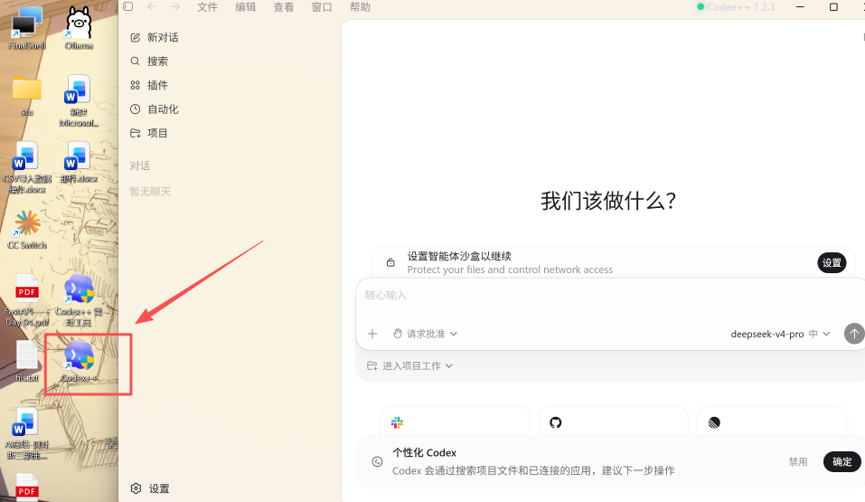Select the Codex++ 管理工具 desktop shortcut
This screenshot has width=865, height=502.
point(79,301)
